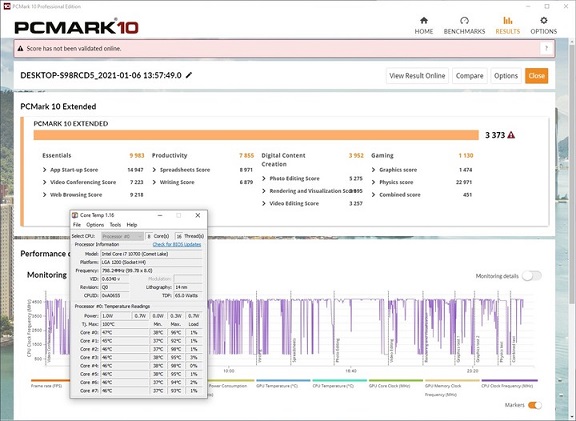Expand Spreadsheets Score
The width and height of the screenshot is (576, 421).
(x=154, y=170)
